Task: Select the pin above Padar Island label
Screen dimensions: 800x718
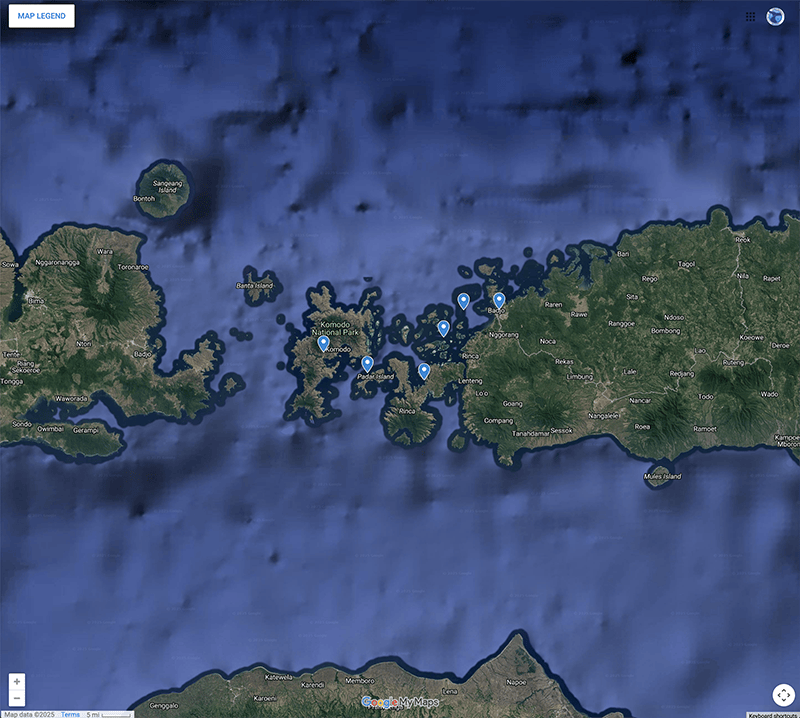Action: tap(367, 363)
